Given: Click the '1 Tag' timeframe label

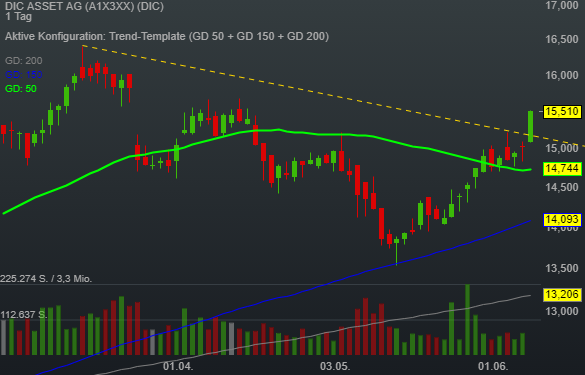Looking at the screenshot, I should tap(19, 17).
